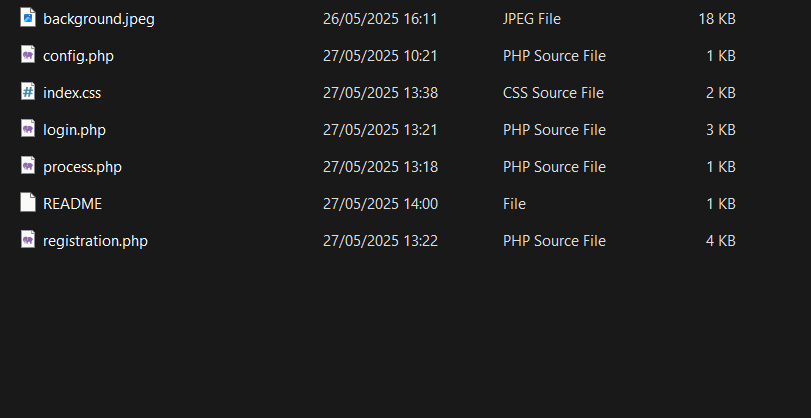This screenshot has height=418, width=811.
Task: Click the index.css date 27/05/2025 13:38
Action: pyautogui.click(x=380, y=93)
